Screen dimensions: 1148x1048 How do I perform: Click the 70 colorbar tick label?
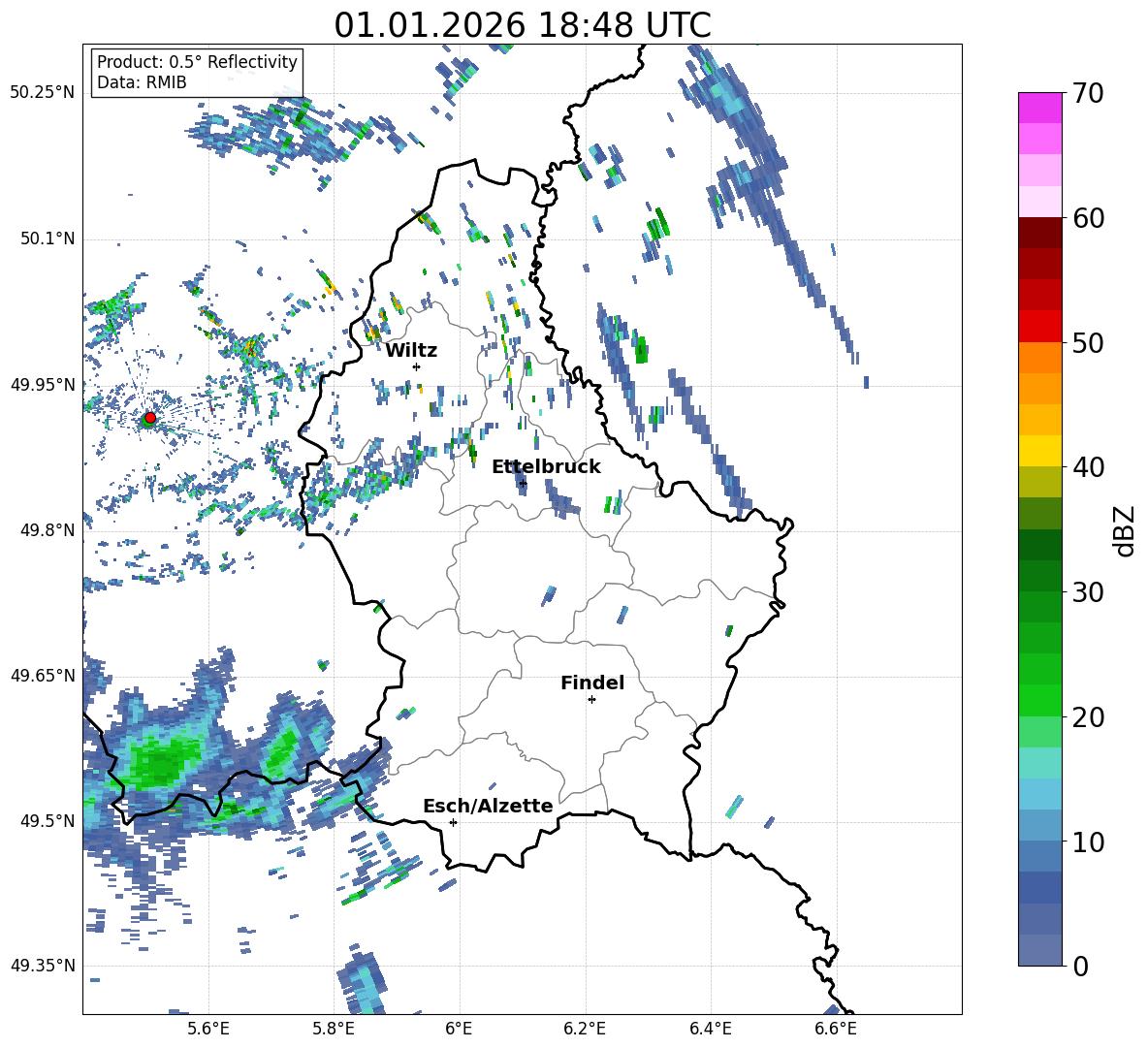click(x=1088, y=94)
